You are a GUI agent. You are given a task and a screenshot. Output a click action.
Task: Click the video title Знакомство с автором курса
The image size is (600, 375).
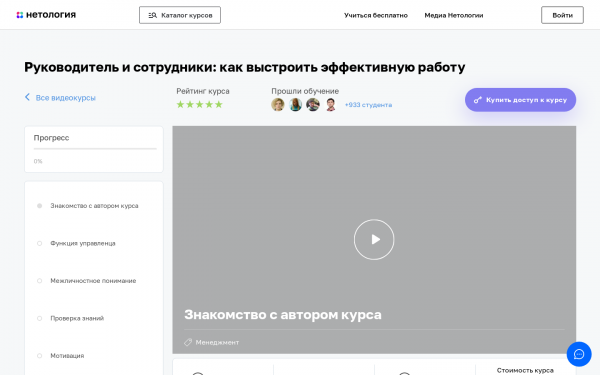(283, 315)
